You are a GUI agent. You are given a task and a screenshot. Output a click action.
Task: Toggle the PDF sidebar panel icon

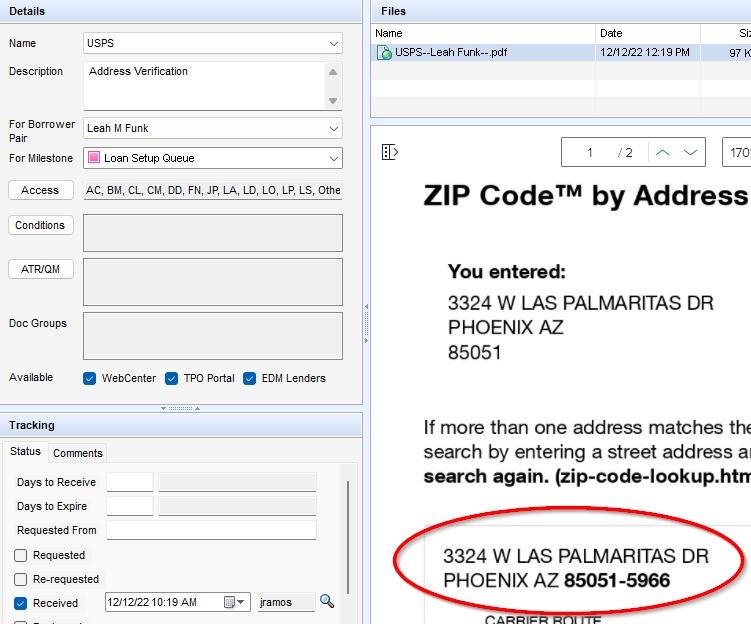pos(390,152)
